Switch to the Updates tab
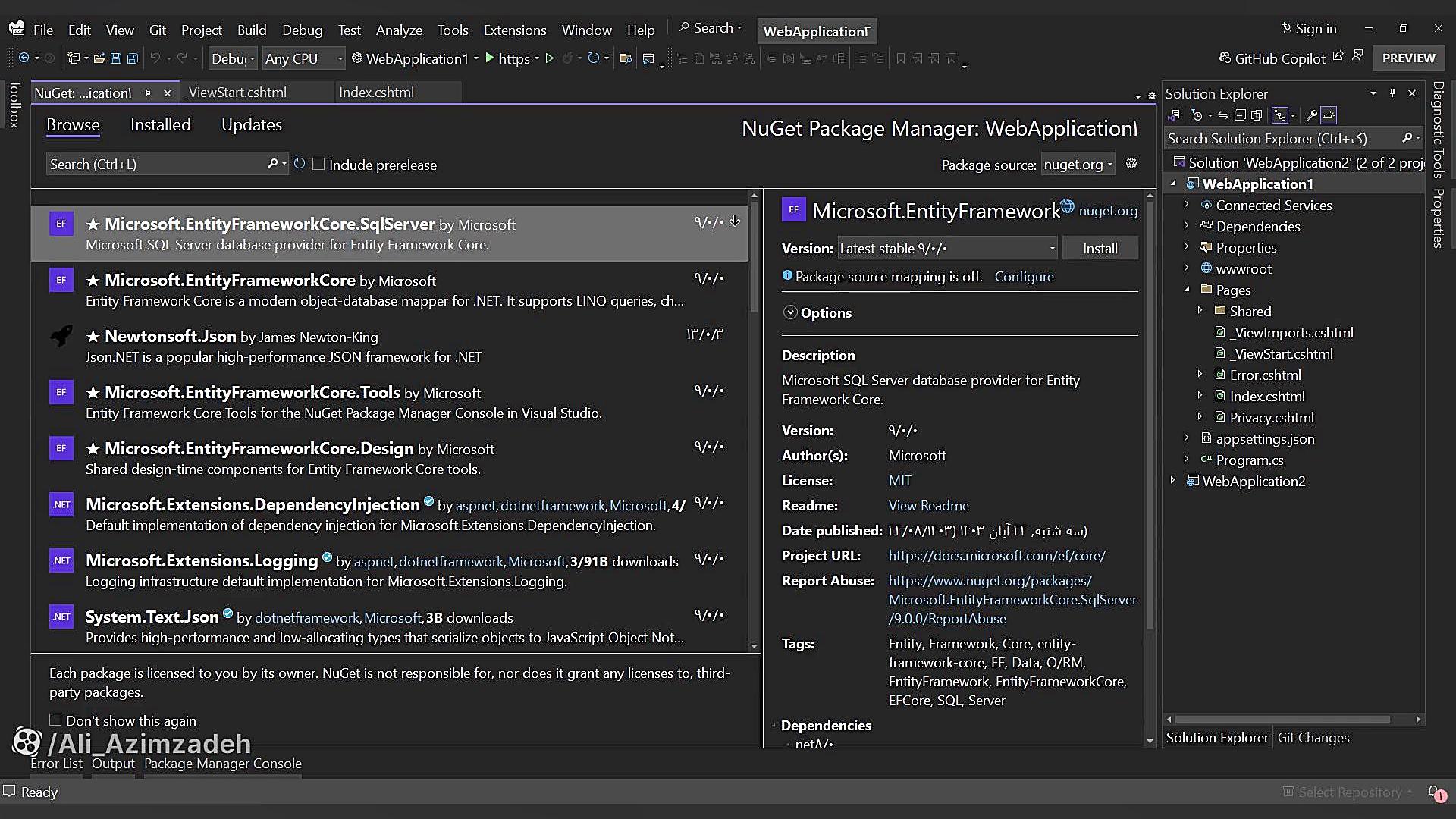 pos(252,124)
